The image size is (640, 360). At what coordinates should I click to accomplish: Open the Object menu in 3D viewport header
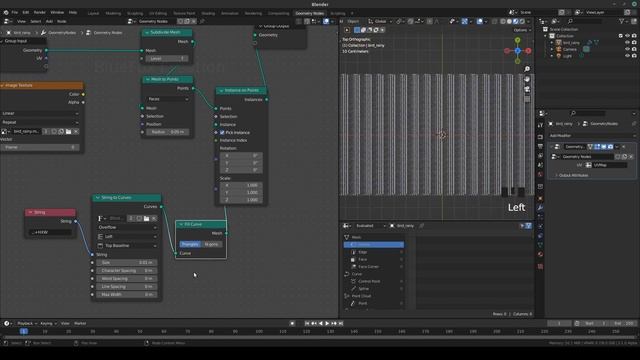pos(353,21)
